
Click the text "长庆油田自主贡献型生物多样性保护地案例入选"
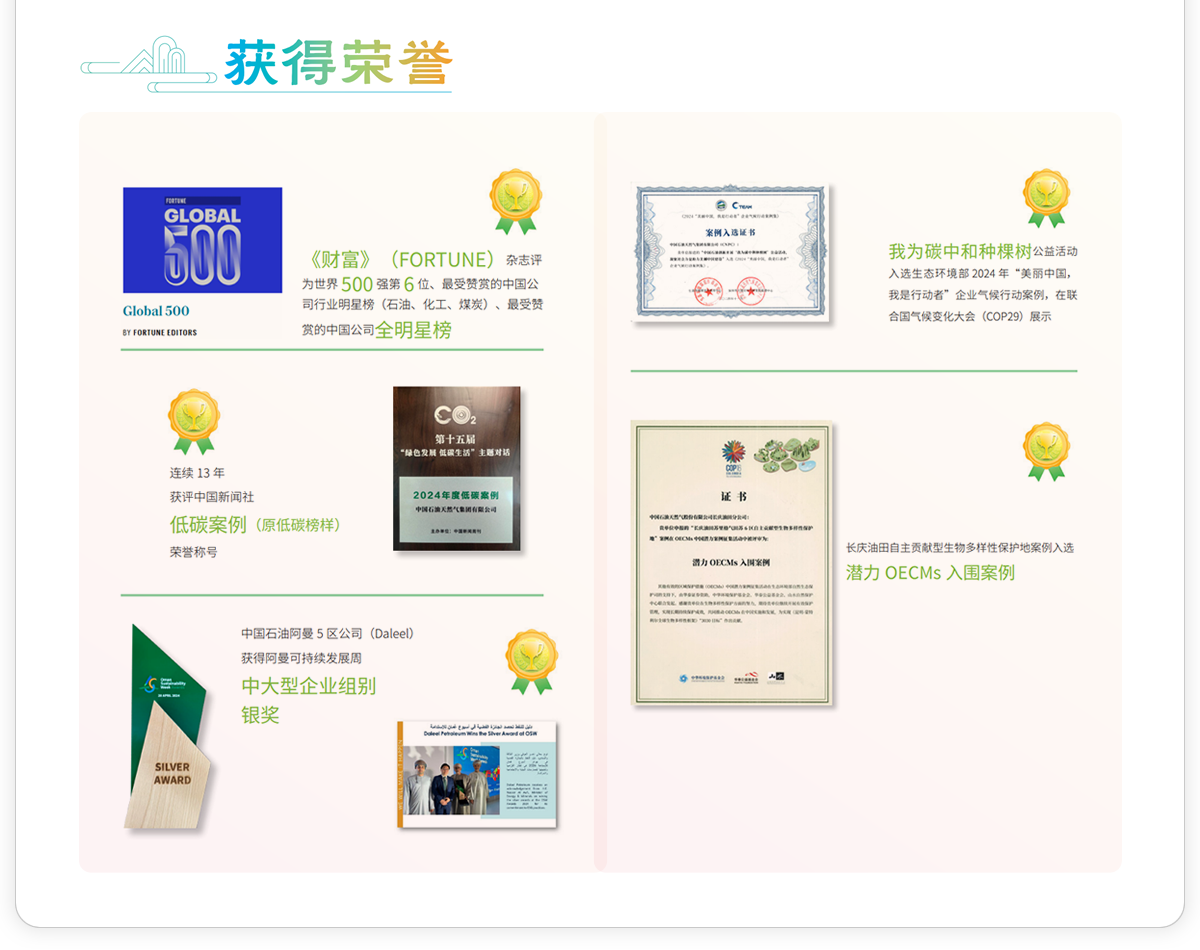pyautogui.click(x=960, y=548)
